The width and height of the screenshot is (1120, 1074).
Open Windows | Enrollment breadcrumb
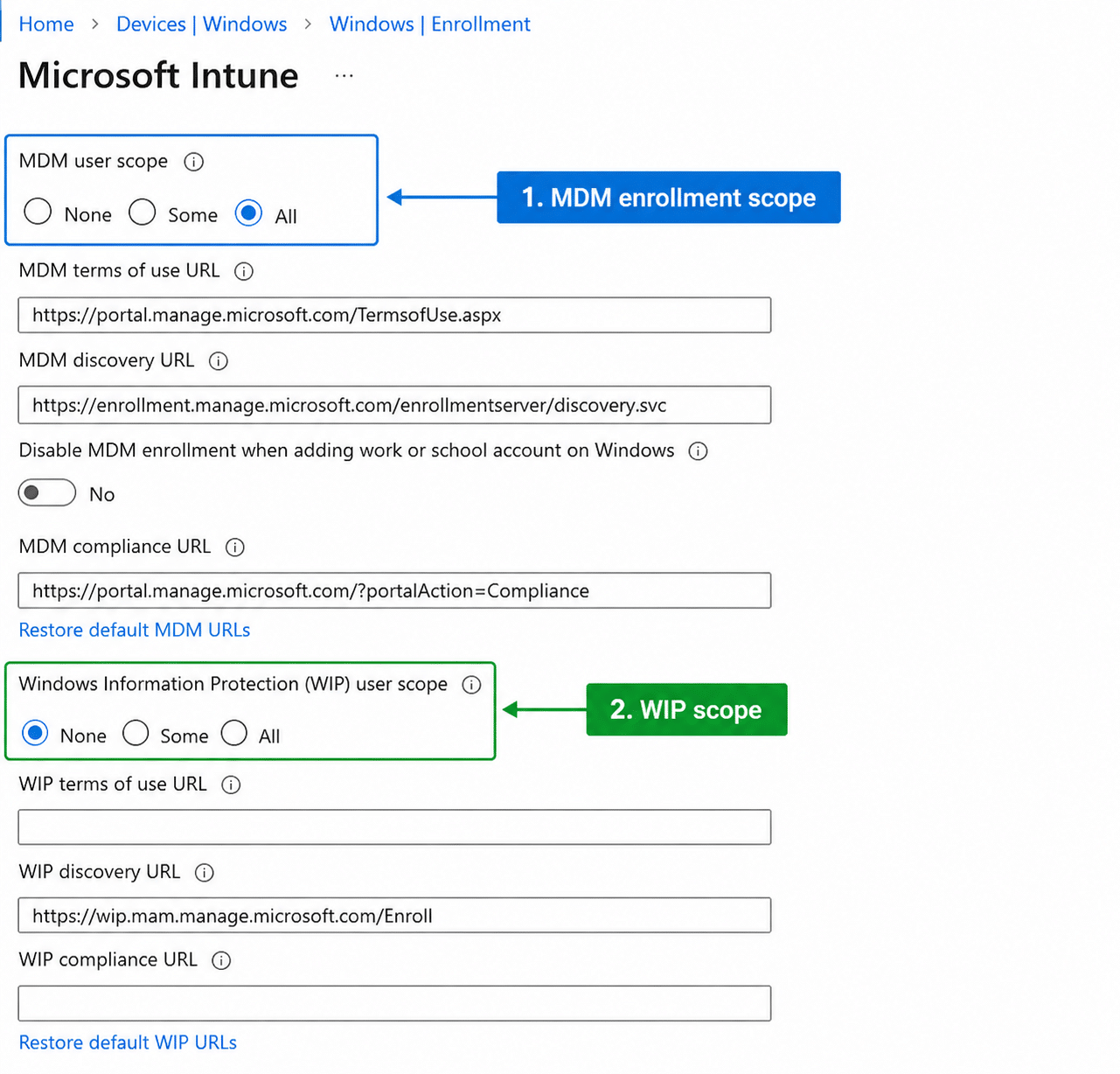click(429, 24)
